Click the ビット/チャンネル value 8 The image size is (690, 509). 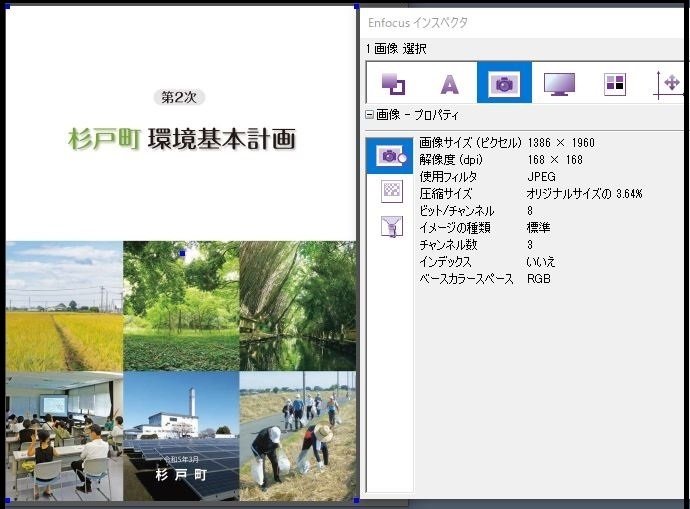click(x=530, y=211)
